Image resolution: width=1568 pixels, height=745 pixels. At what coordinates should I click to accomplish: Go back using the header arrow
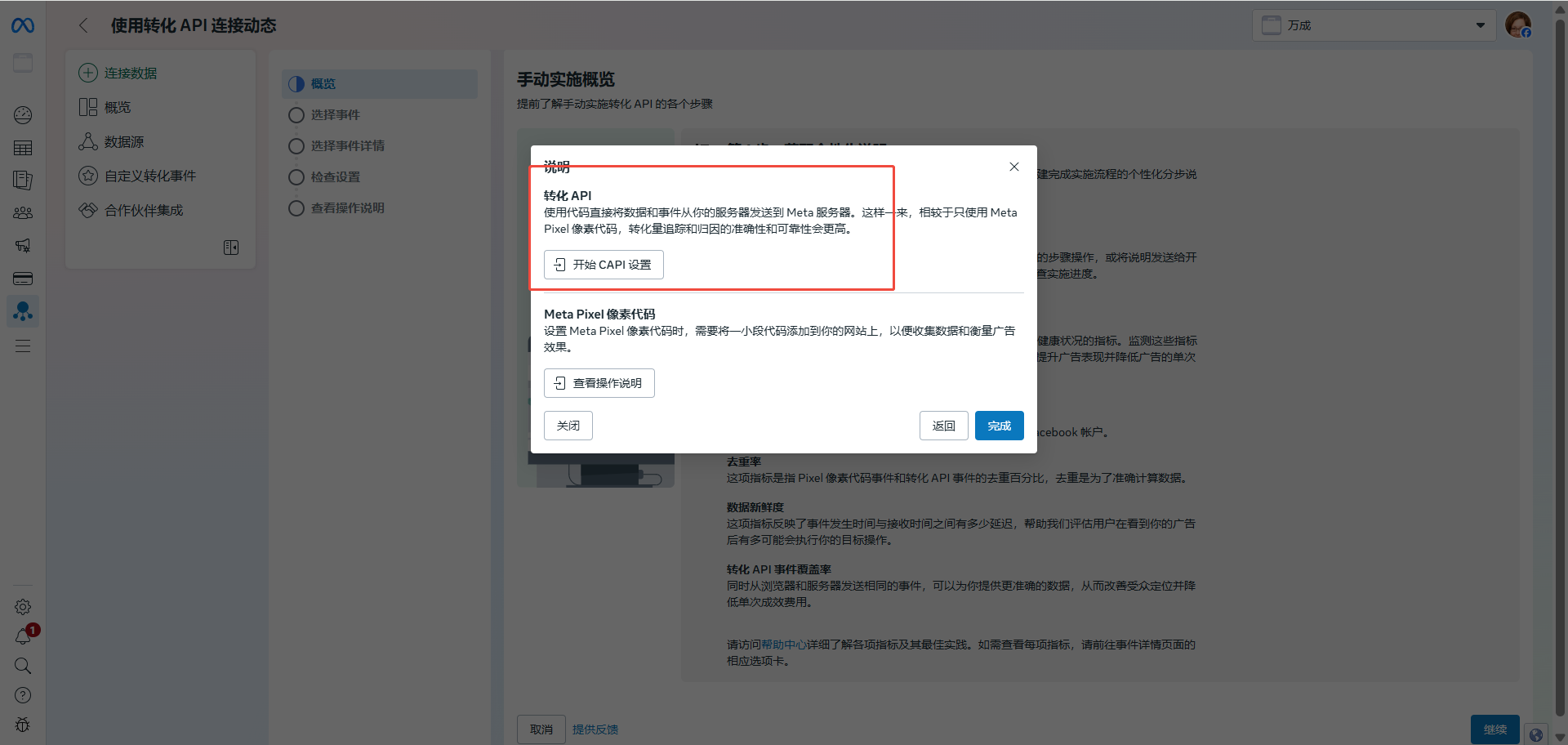(x=83, y=25)
